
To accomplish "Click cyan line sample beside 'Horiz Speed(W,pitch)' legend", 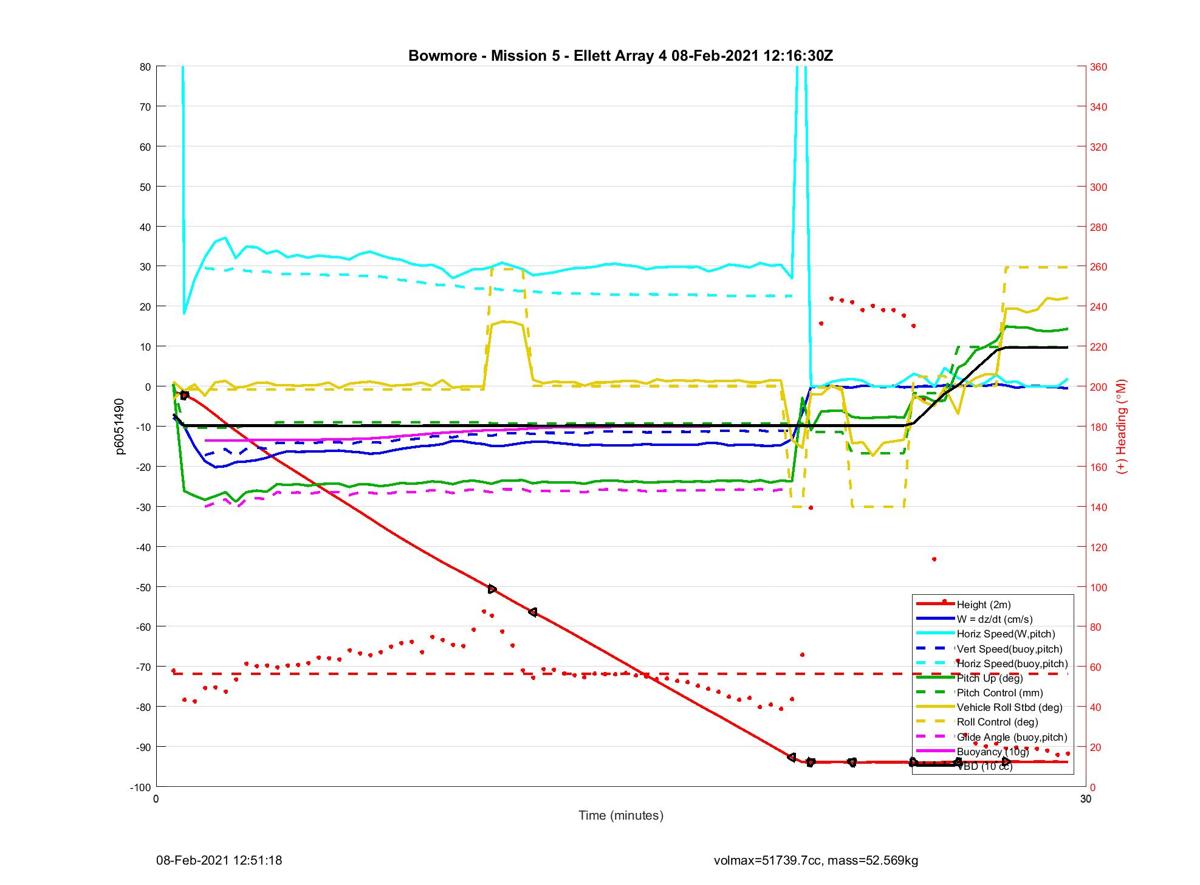I will (x=935, y=634).
